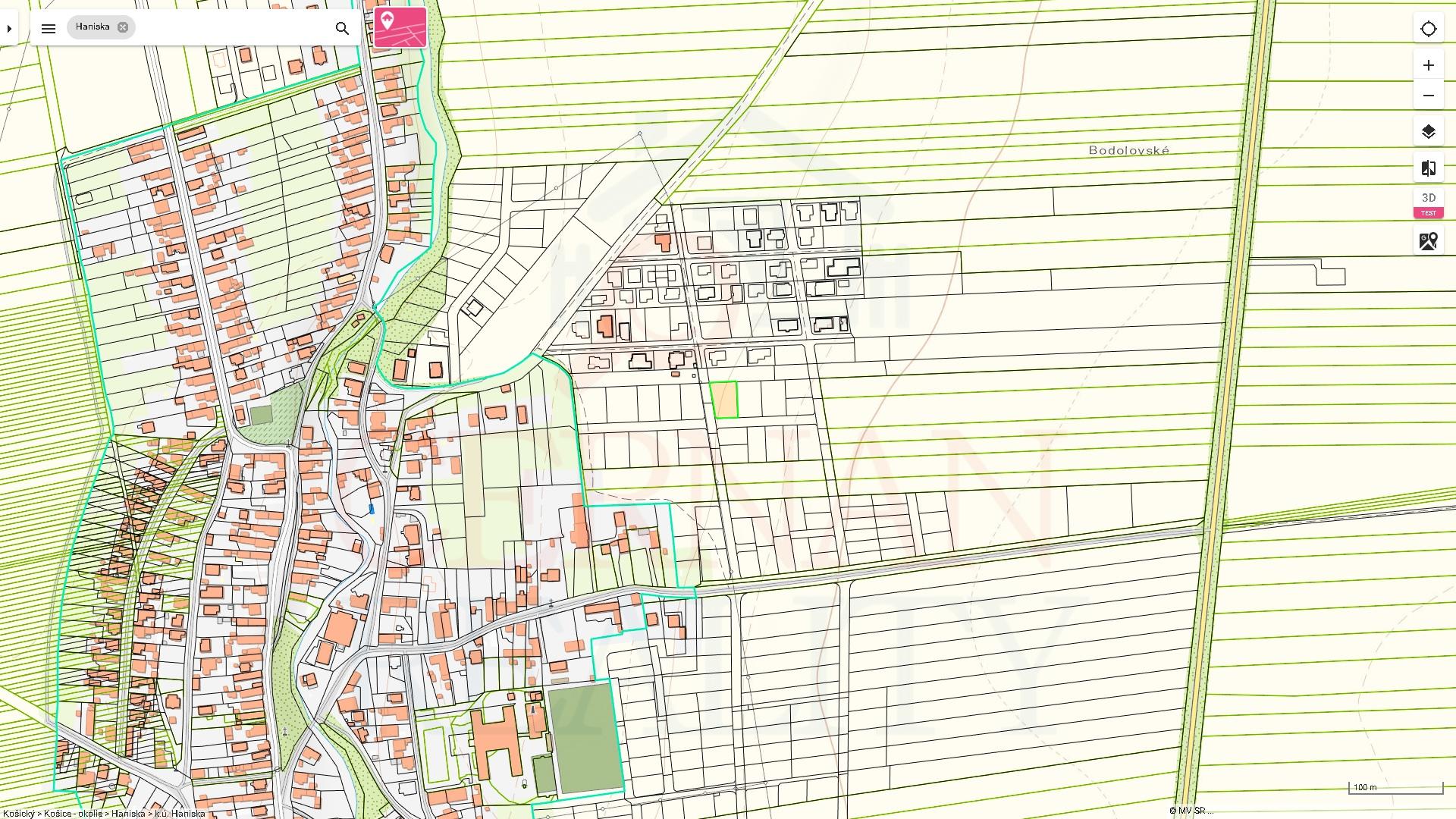Click the Bodolovské map label
Image resolution: width=1456 pixels, height=819 pixels.
click(1128, 150)
